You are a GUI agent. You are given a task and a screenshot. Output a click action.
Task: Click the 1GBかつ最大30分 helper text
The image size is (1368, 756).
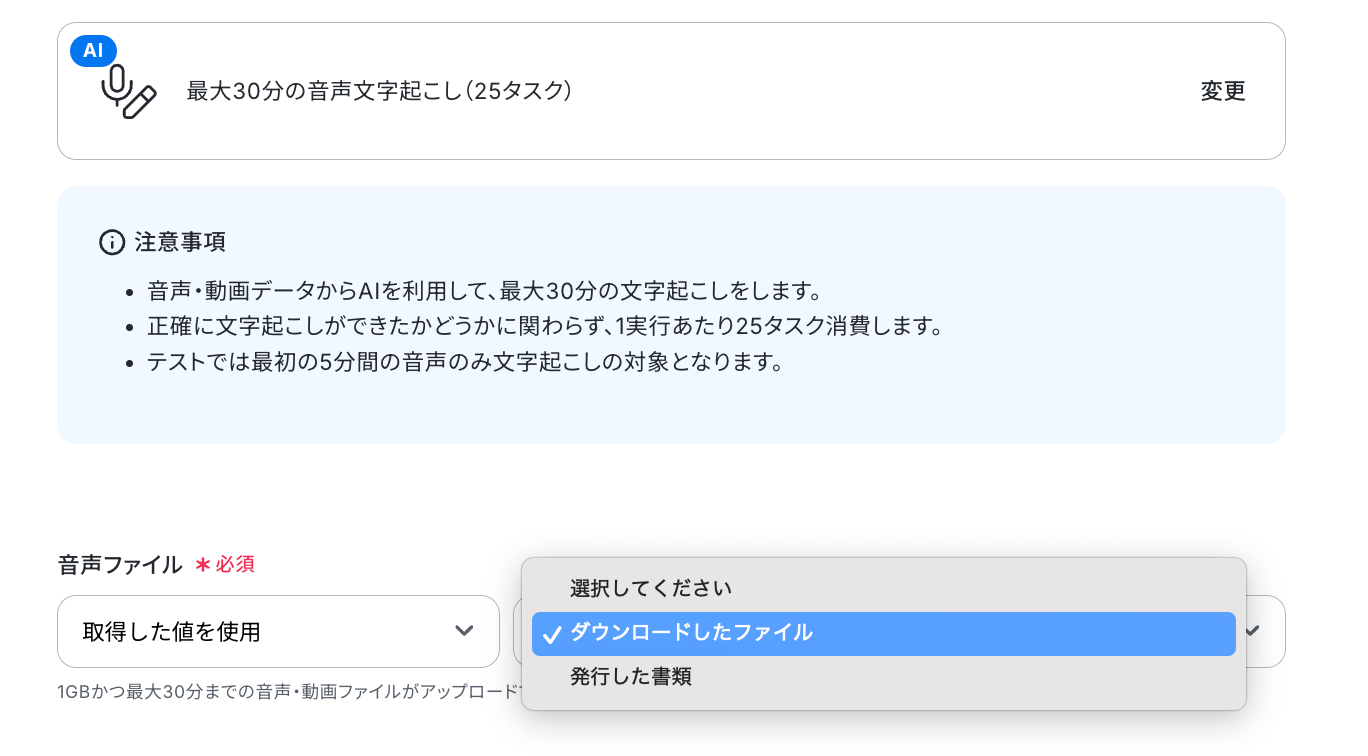(290, 692)
